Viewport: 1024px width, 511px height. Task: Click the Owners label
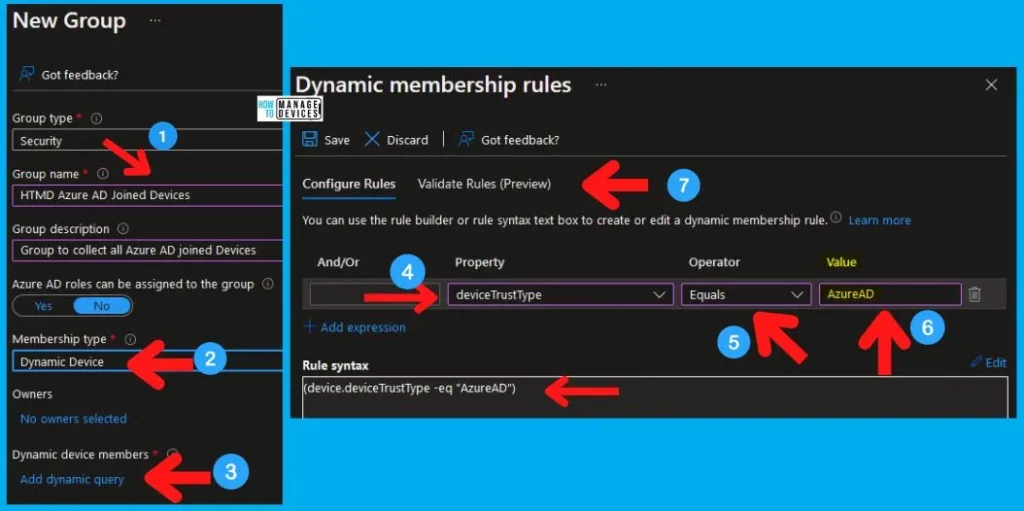click(x=32, y=394)
